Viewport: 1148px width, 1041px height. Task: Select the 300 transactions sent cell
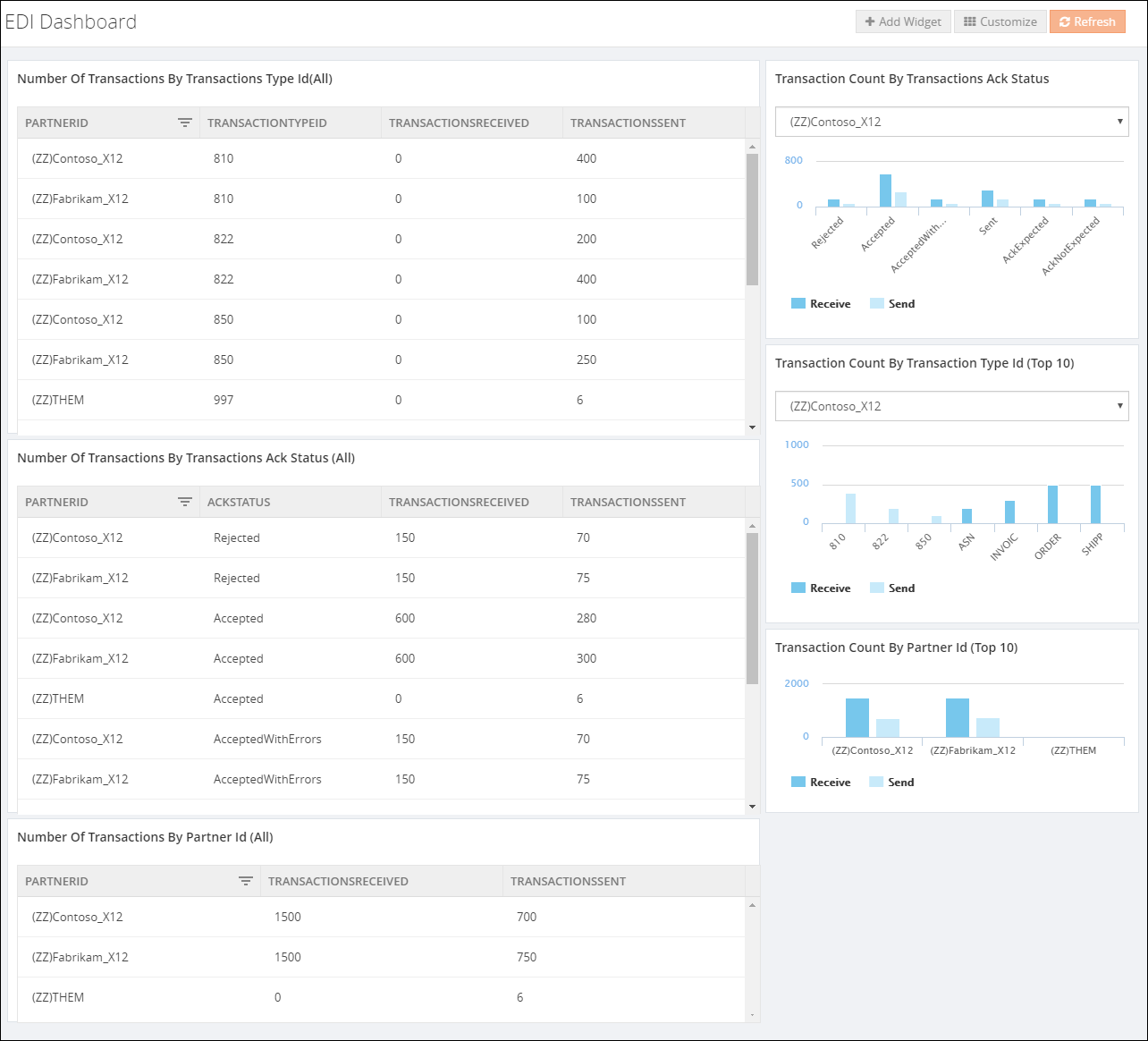(587, 658)
